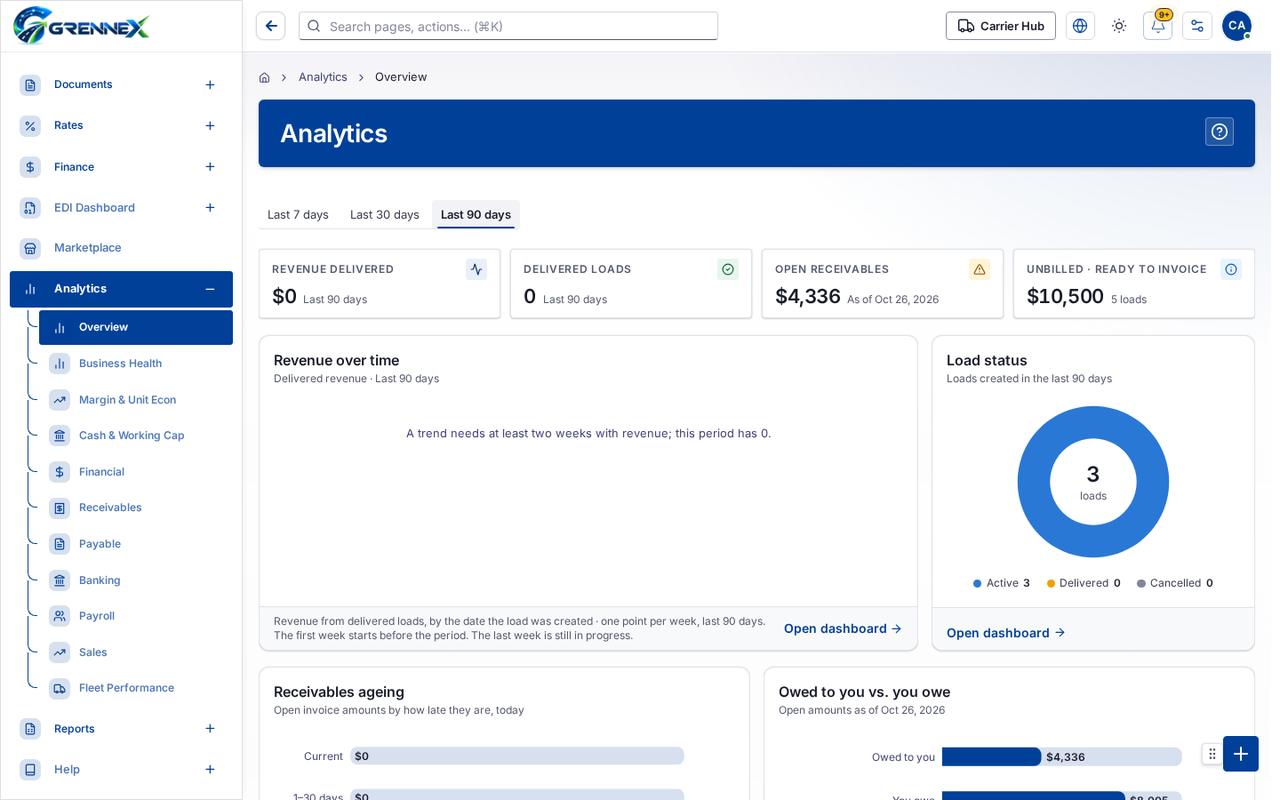
Task: Open Marketplace in the sidebar
Action: [x=121, y=248]
